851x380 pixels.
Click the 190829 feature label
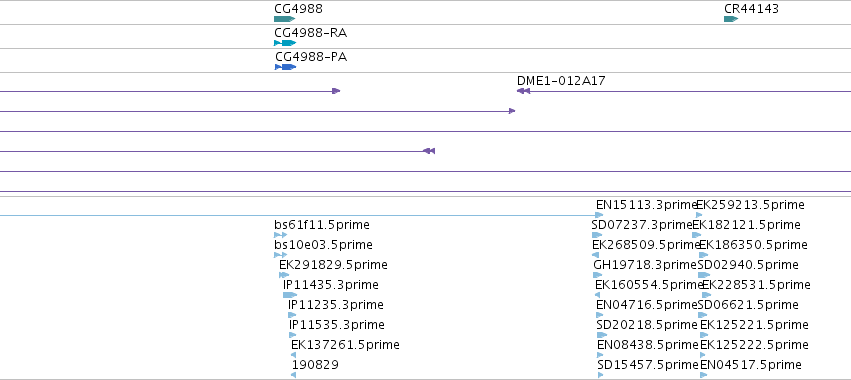(x=315, y=365)
